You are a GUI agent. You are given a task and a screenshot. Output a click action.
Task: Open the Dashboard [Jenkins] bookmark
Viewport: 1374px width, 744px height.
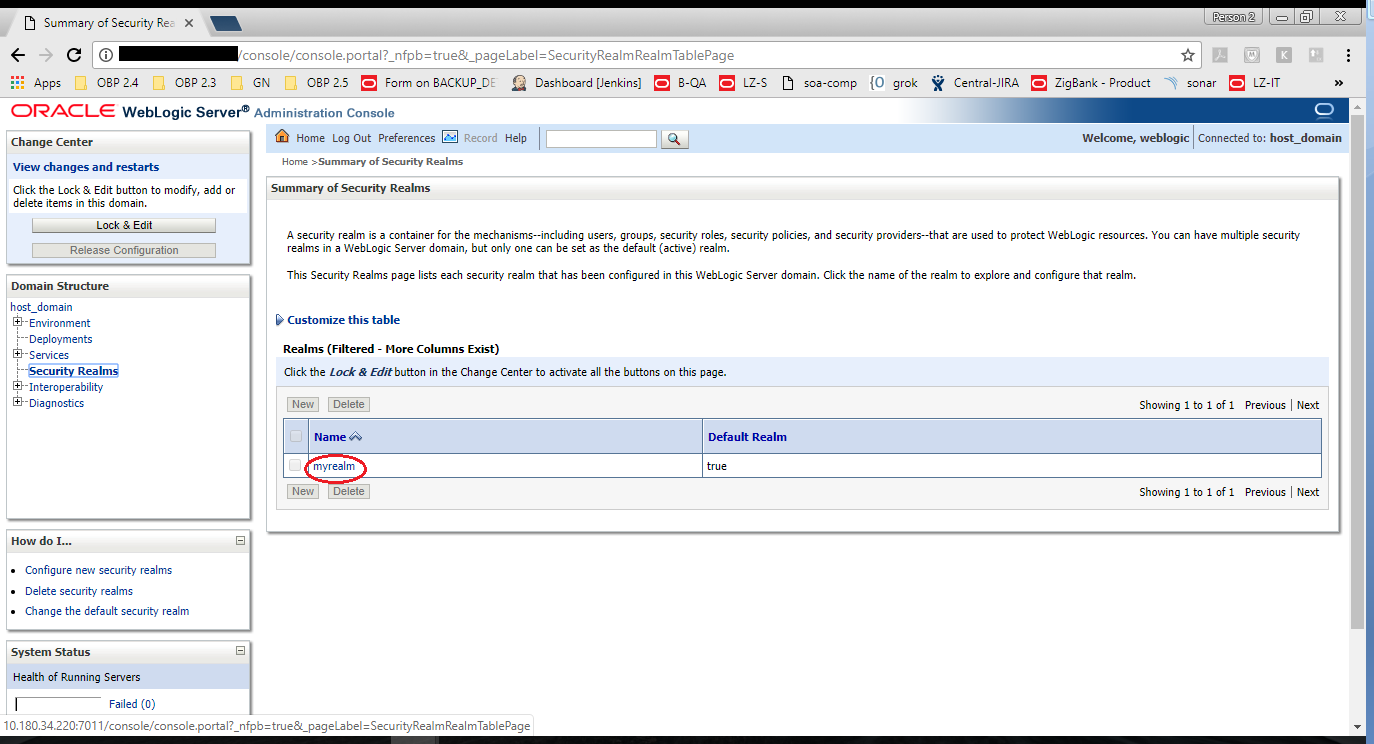577,83
